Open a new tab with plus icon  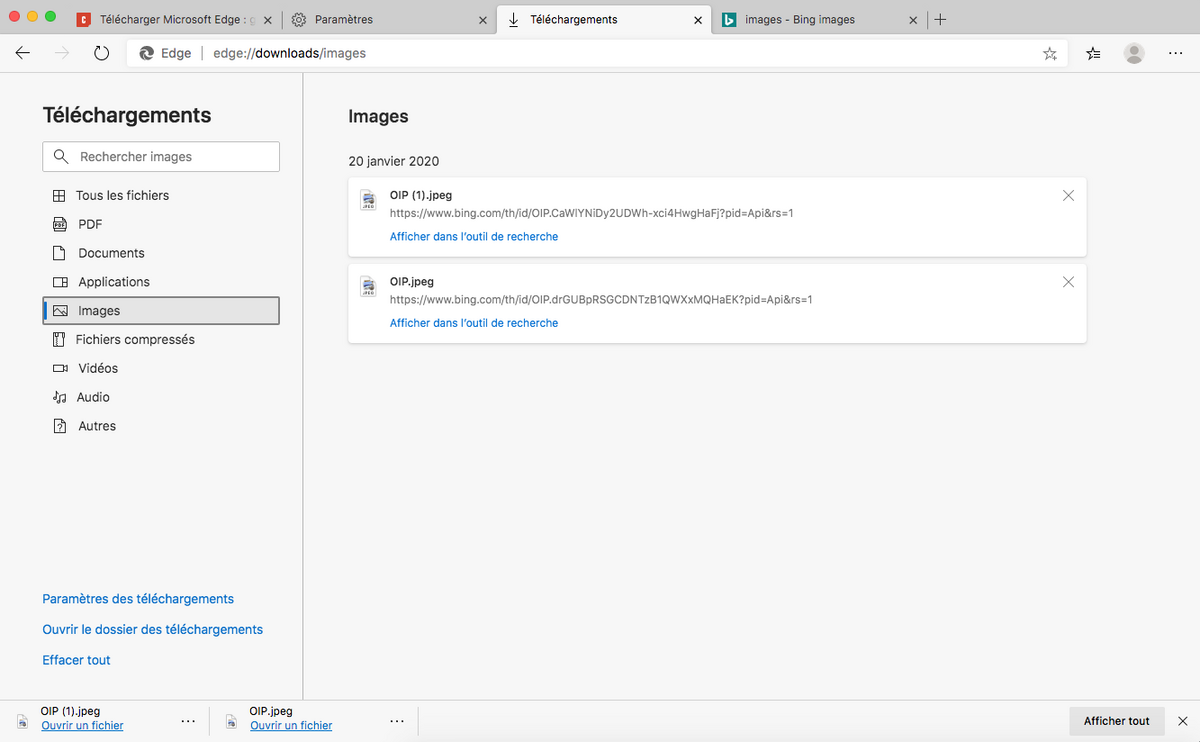click(940, 19)
